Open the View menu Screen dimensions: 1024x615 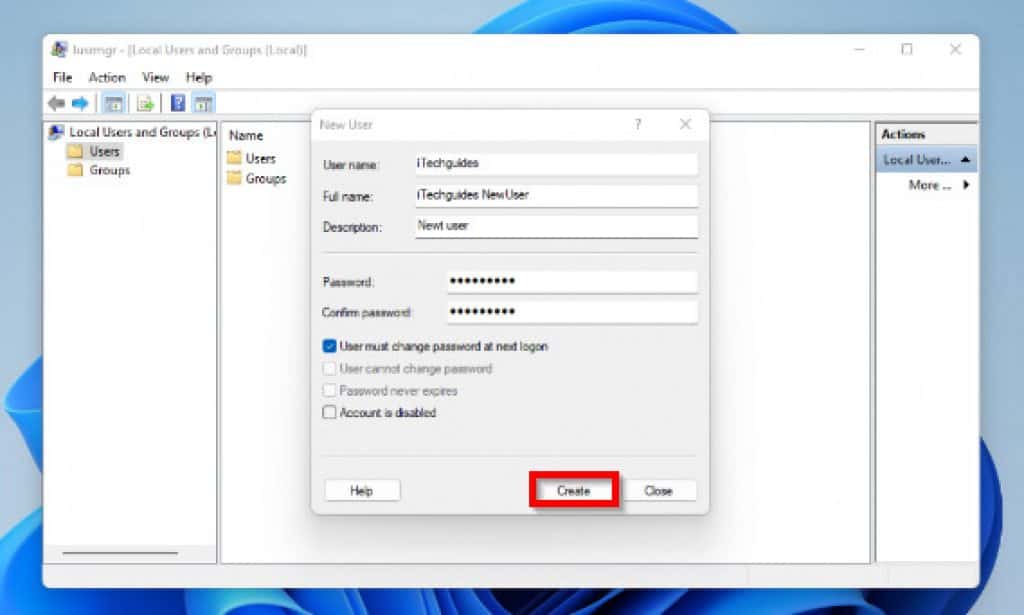[x=155, y=78]
